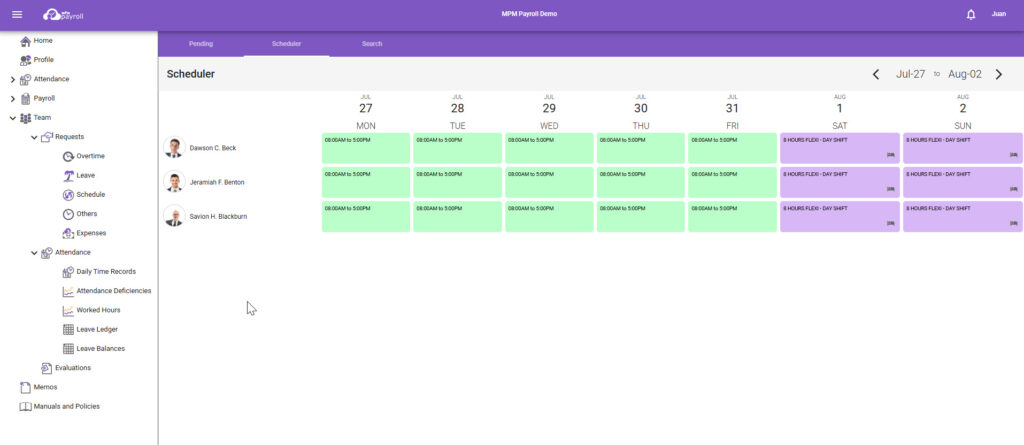
Task: Click Jeramiah F. Benton's avatar
Action: (174, 182)
